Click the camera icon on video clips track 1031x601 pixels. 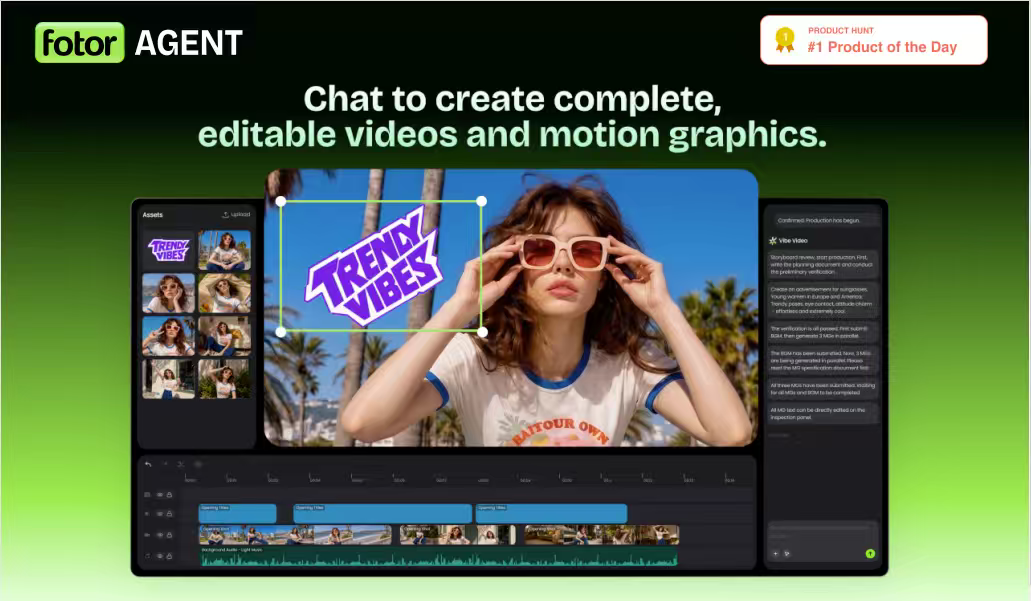[x=147, y=535]
